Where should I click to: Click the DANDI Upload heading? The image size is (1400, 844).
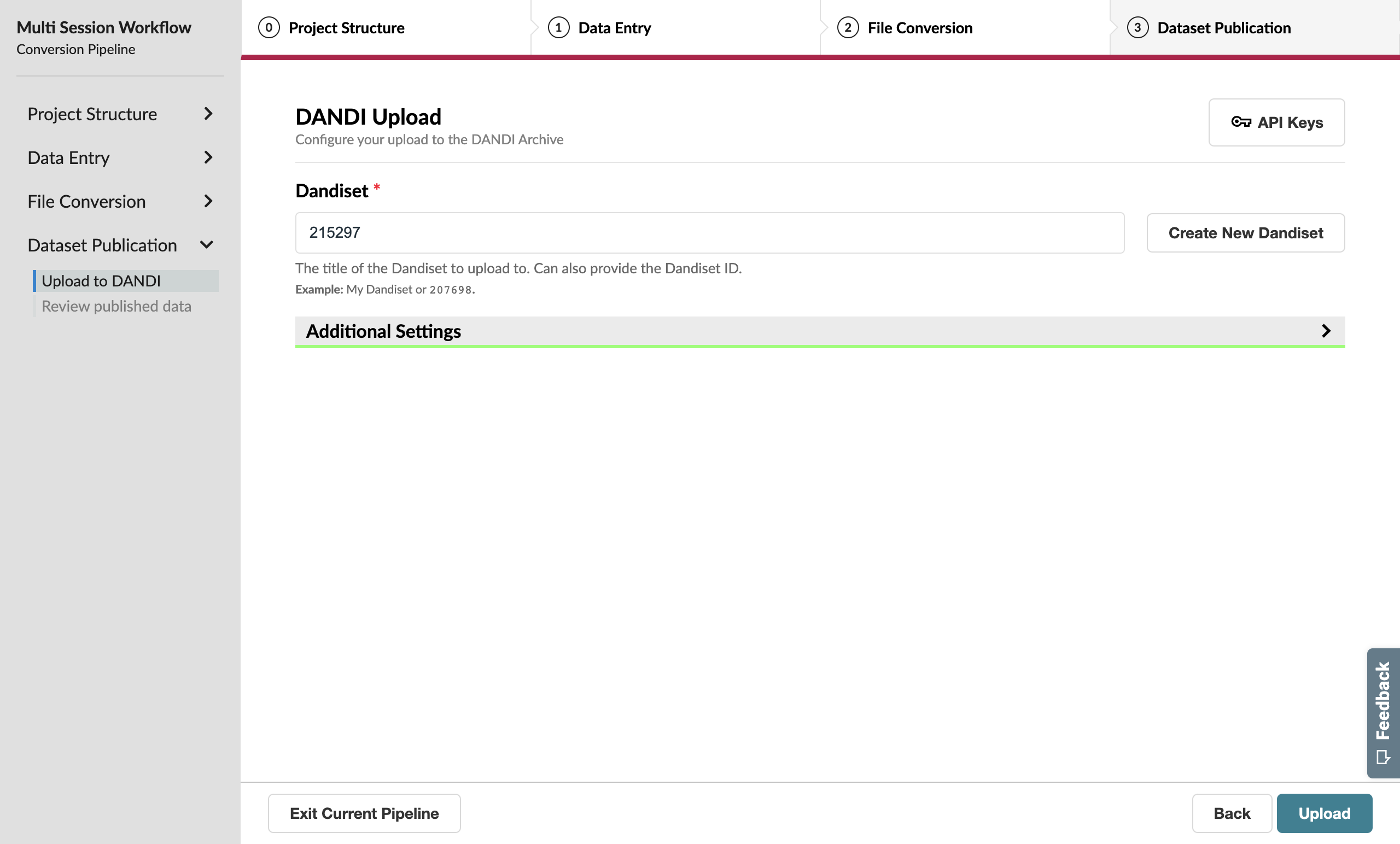(368, 117)
